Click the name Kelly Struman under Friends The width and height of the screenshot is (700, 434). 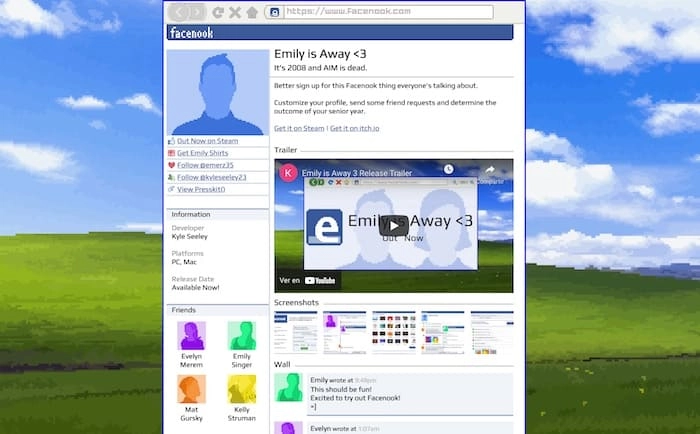(242, 414)
